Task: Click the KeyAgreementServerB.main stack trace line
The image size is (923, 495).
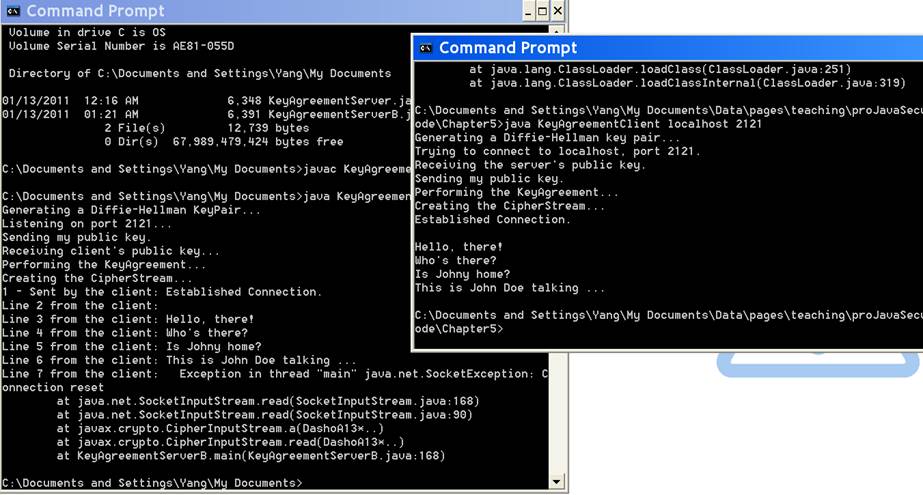Action: tap(250, 456)
